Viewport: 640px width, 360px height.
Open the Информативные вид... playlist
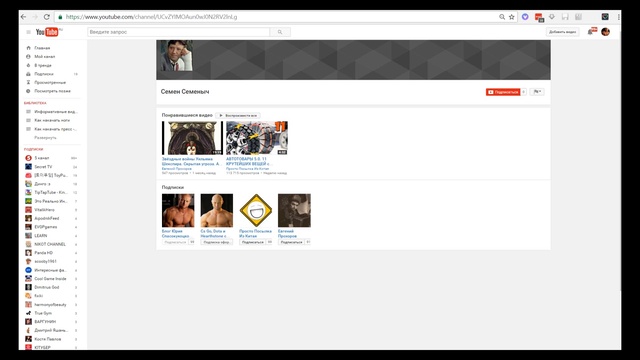pos(56,111)
